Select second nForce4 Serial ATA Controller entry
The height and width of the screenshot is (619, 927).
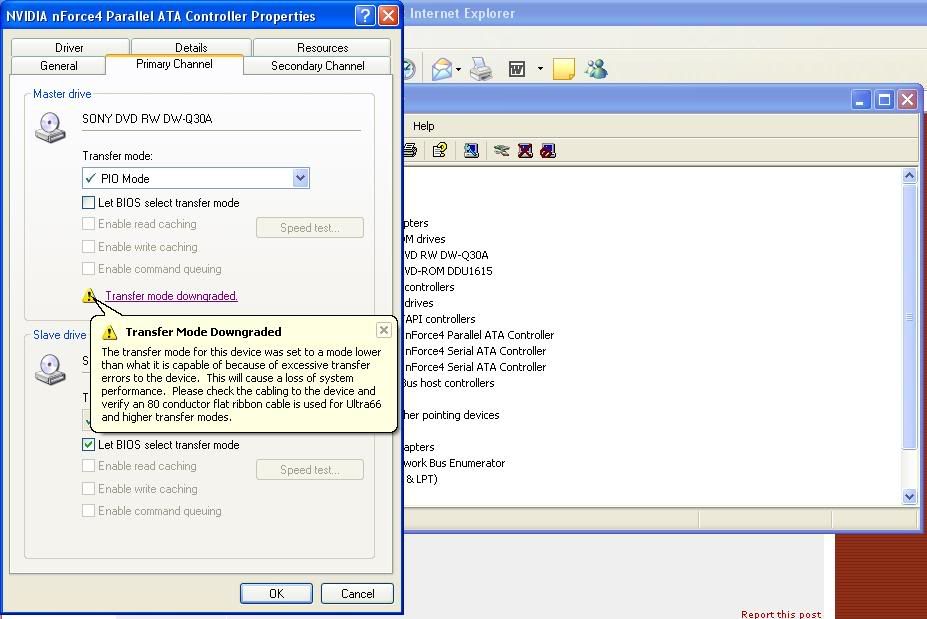pyautogui.click(x=475, y=367)
